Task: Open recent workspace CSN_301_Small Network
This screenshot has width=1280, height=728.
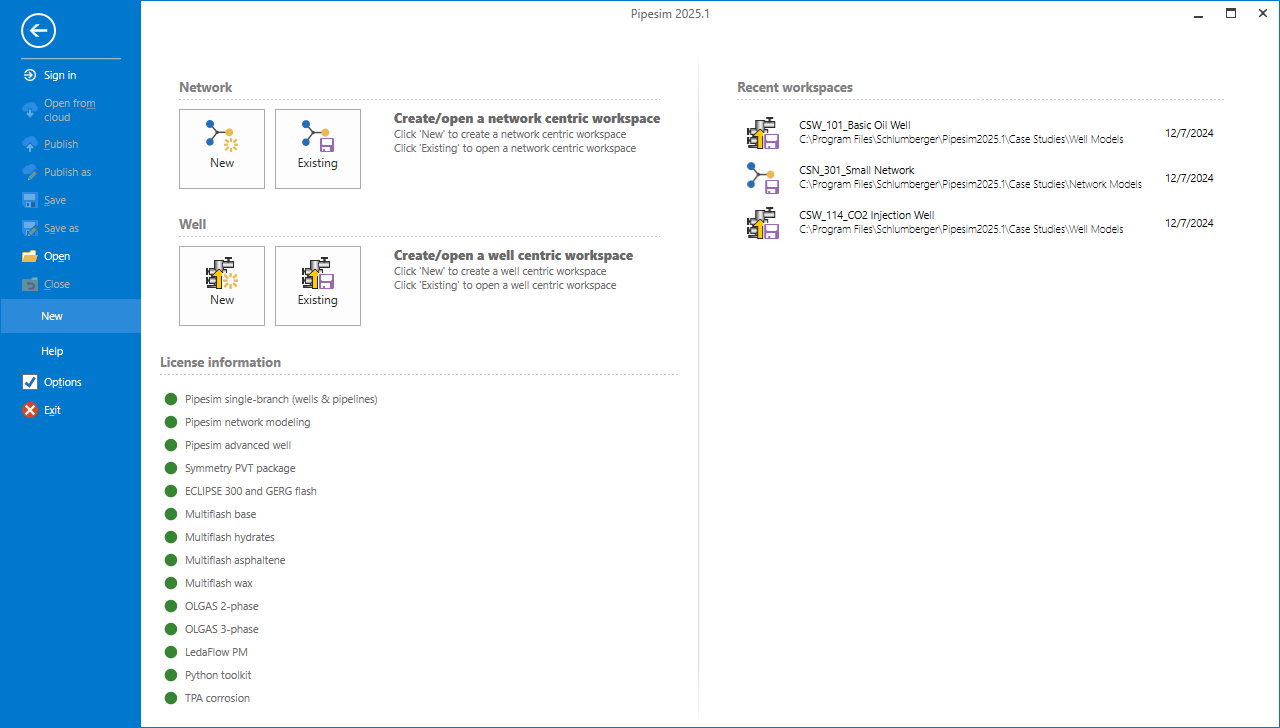Action: point(980,178)
